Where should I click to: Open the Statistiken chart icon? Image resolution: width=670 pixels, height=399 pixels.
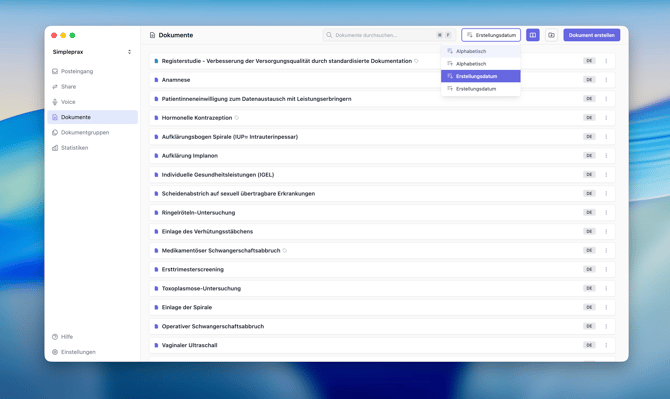[55, 148]
